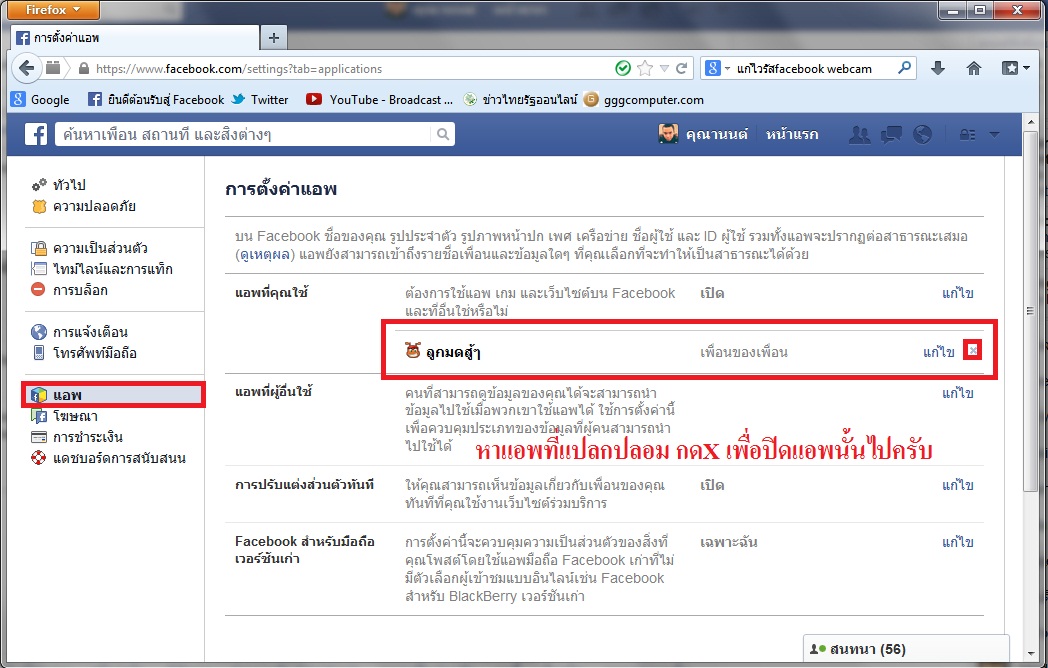Open the account dropdown arrow
The width and height of the screenshot is (1048, 668).
(994, 134)
